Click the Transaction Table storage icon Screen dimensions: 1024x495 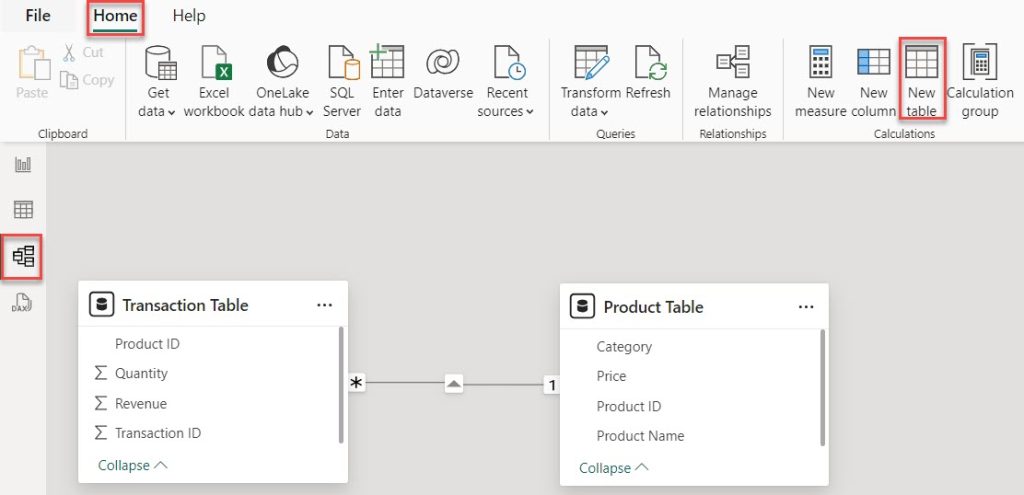click(101, 305)
